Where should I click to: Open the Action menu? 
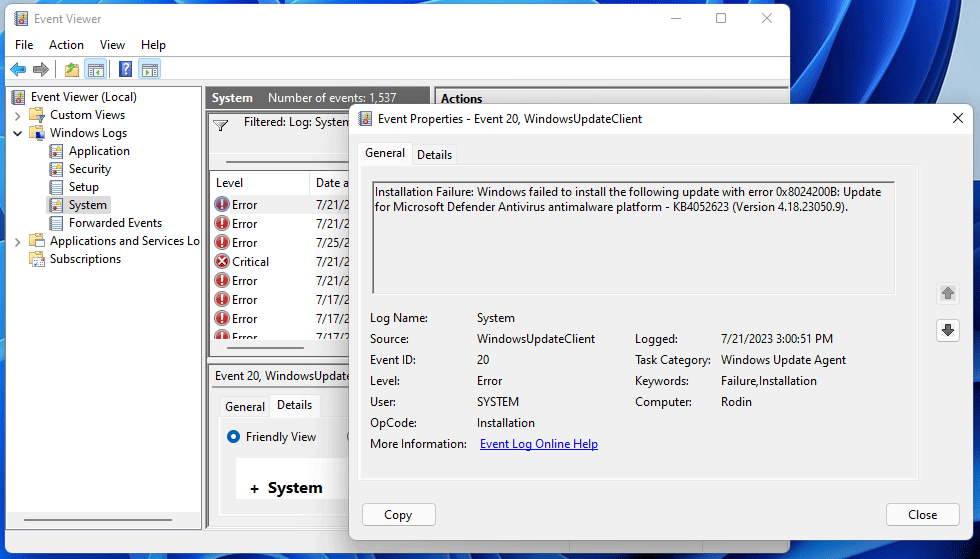(66, 45)
